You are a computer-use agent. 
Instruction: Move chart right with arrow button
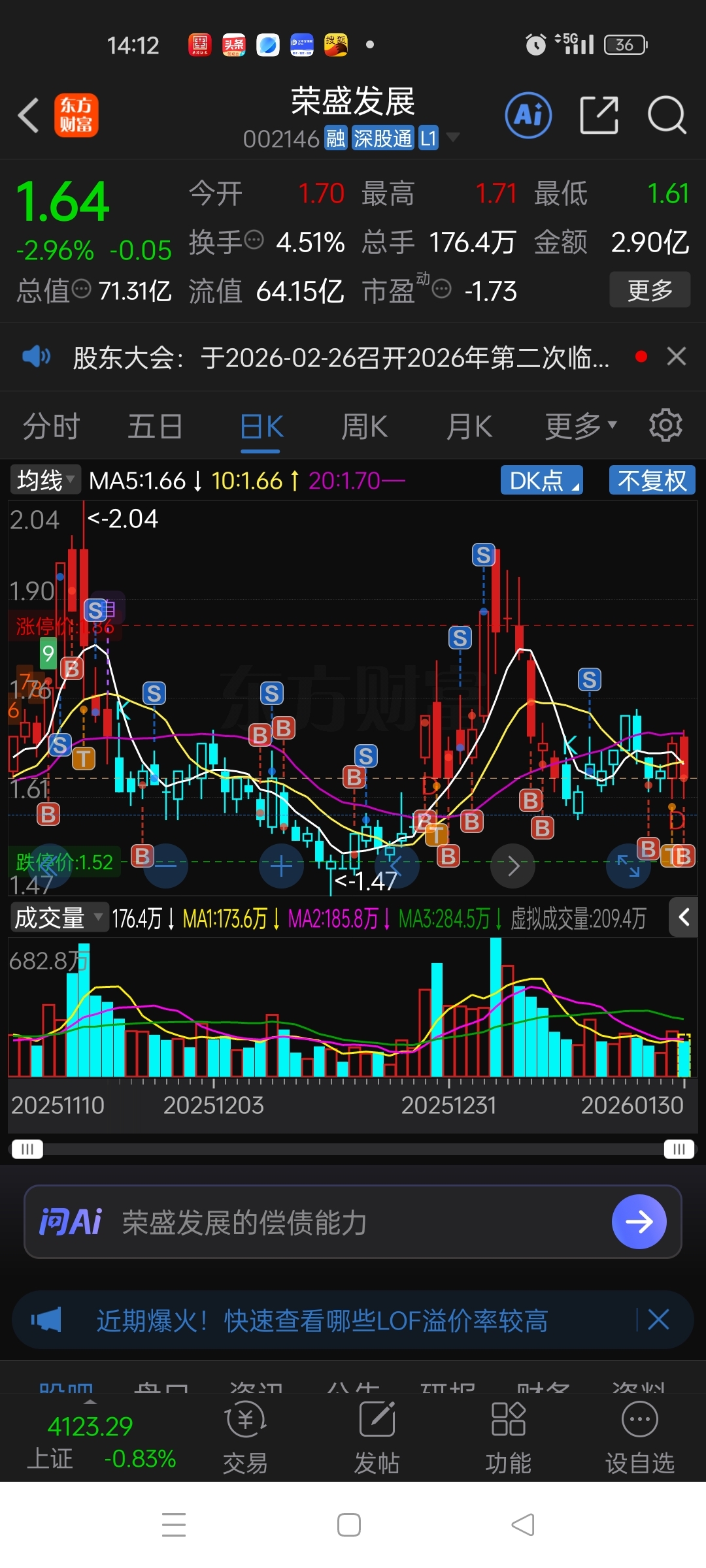pos(513,866)
